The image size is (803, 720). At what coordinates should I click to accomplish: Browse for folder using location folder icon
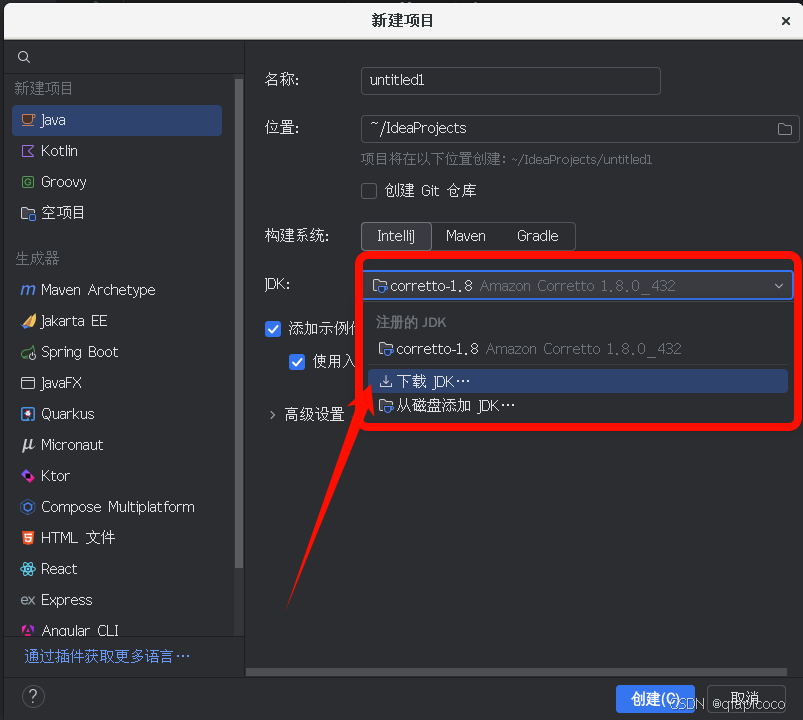[x=785, y=129]
